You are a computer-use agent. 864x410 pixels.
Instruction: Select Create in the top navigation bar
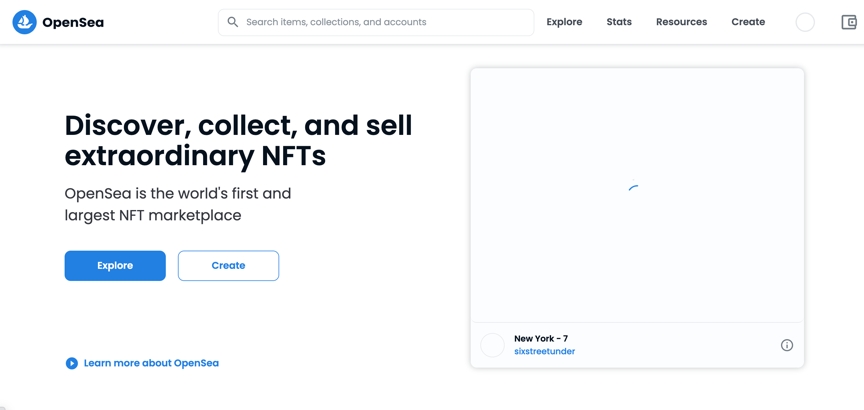coord(748,22)
